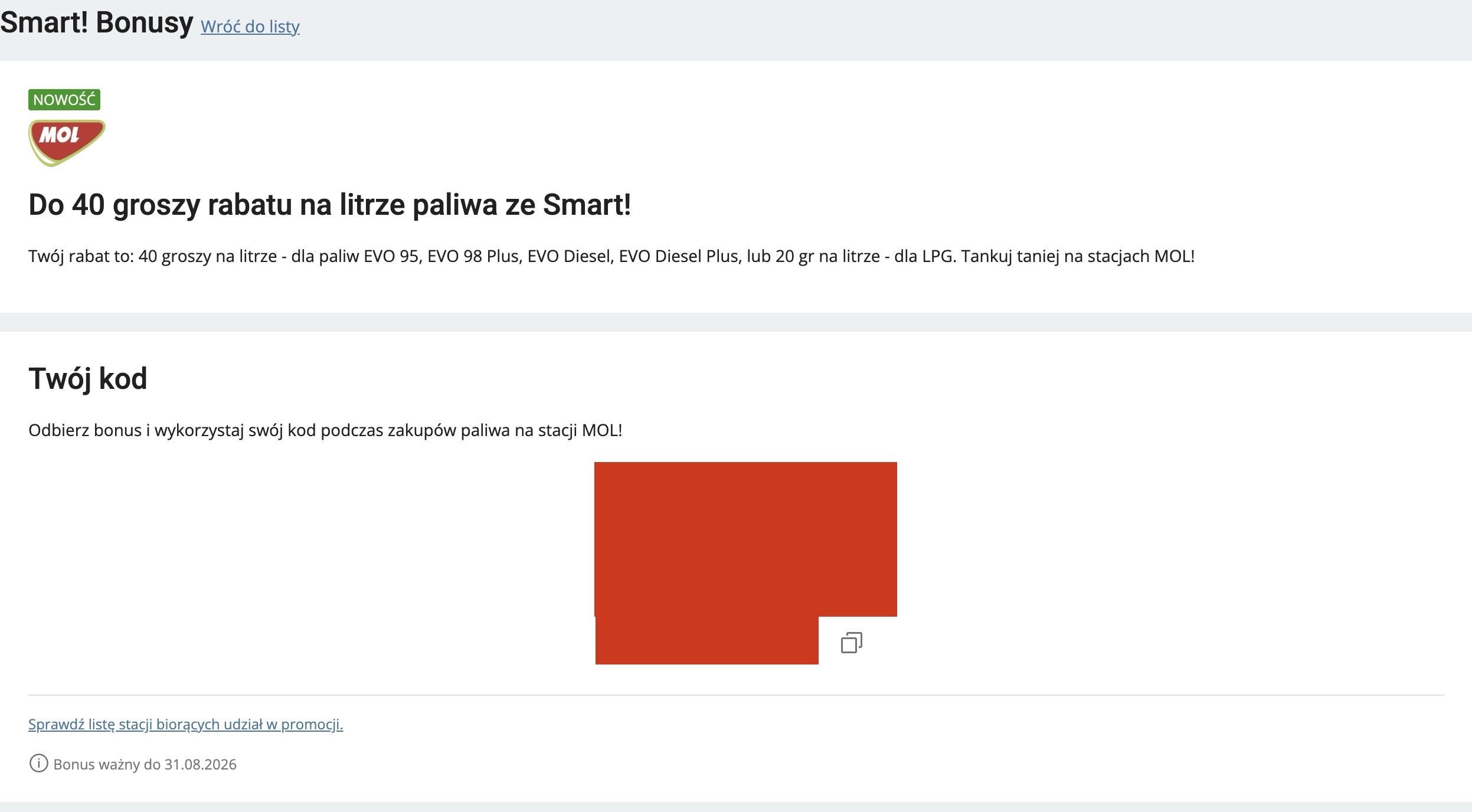Click 'EVO 95' fuel name in description
Viewport: 1472px width, 812px height.
391,256
